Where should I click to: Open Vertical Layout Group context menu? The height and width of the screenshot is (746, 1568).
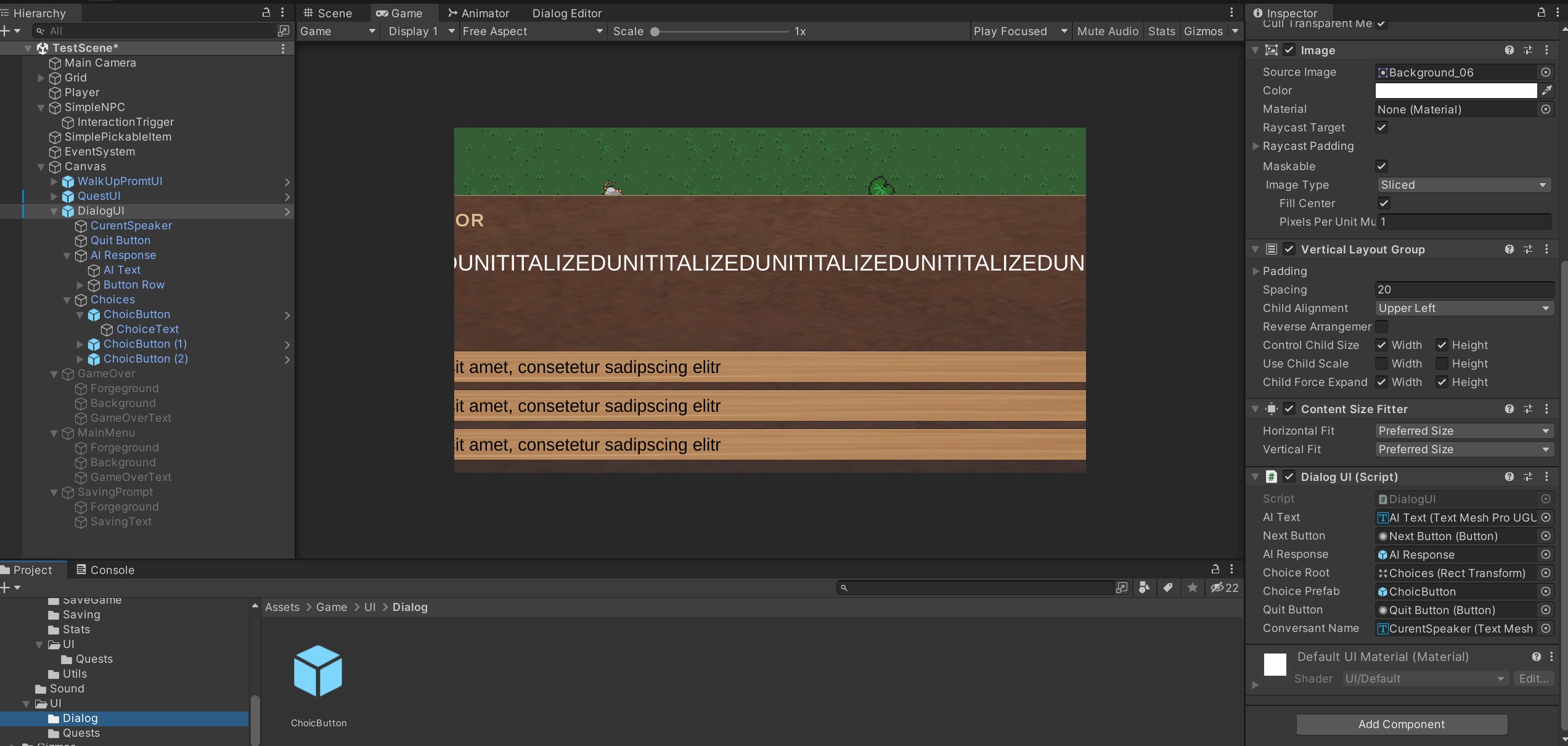[x=1546, y=249]
